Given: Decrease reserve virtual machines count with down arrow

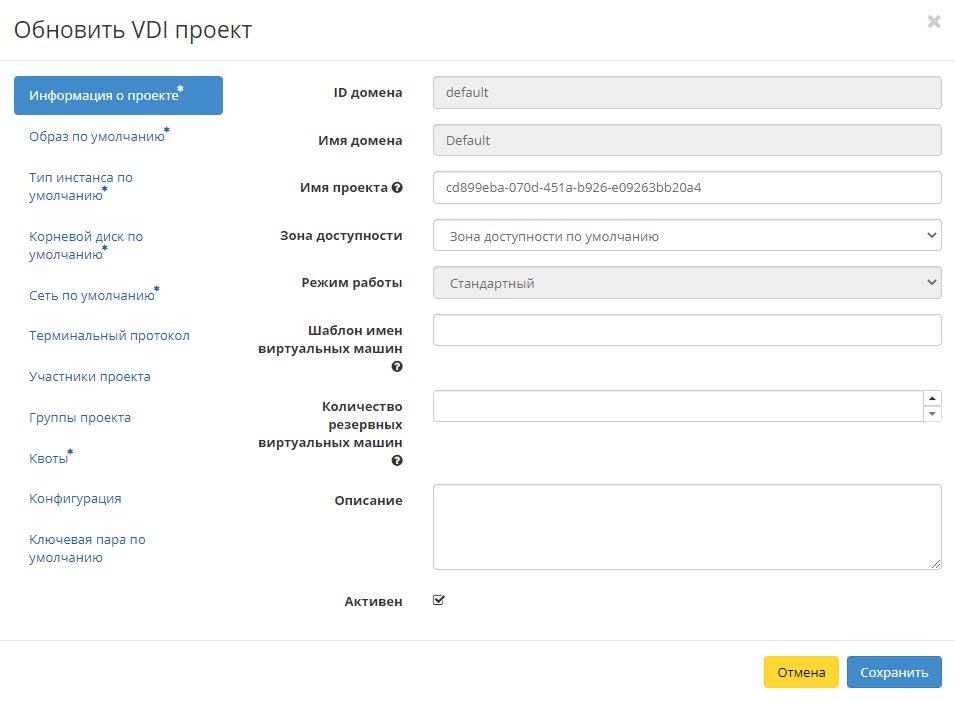Looking at the screenshot, I should click(932, 414).
